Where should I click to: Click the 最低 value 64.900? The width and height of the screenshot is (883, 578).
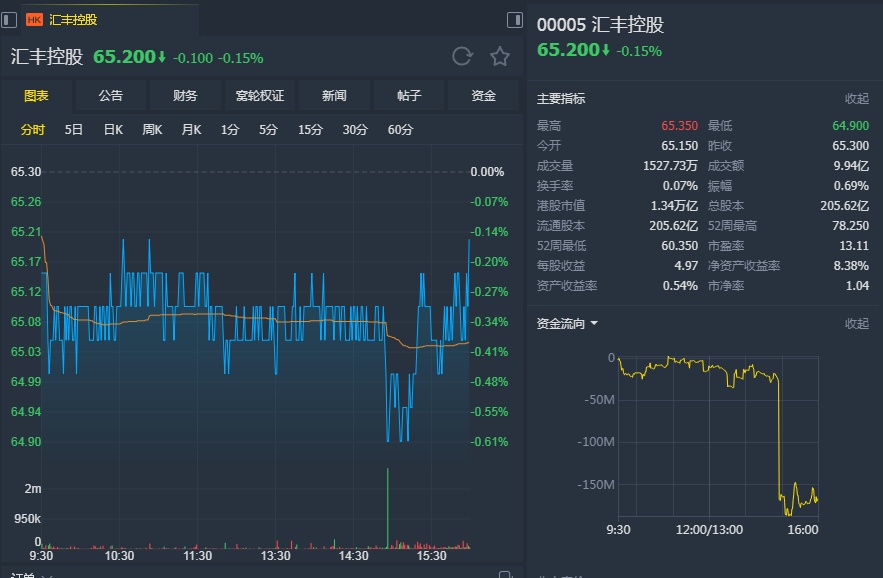(x=850, y=126)
